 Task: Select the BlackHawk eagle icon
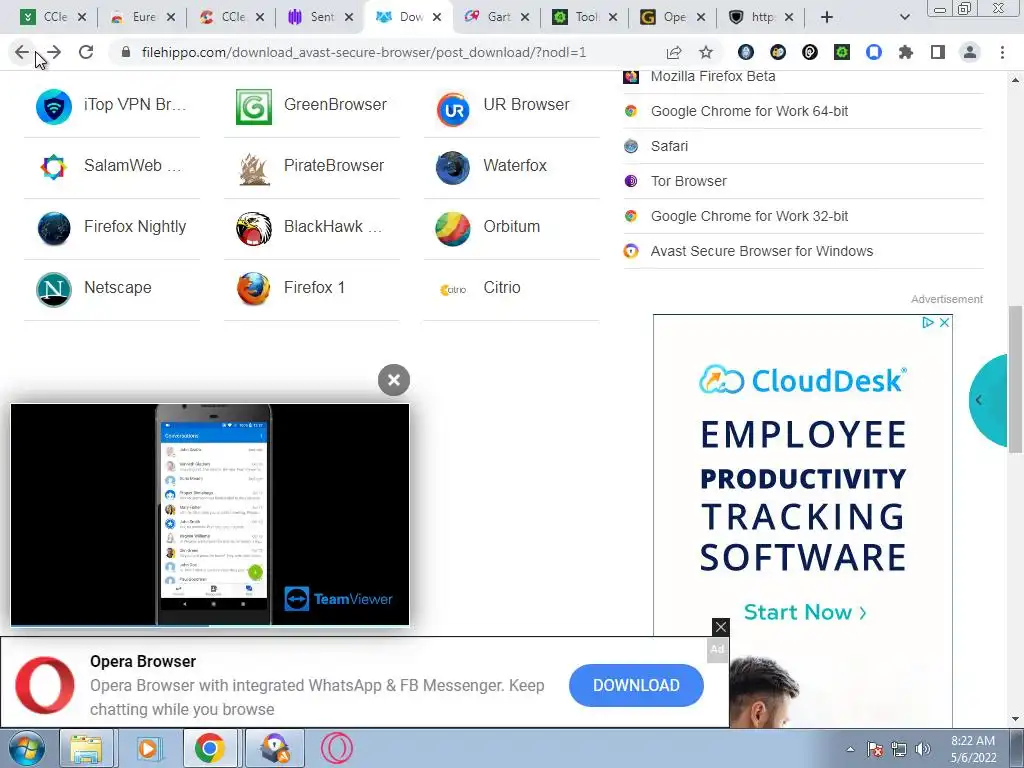(x=253, y=229)
